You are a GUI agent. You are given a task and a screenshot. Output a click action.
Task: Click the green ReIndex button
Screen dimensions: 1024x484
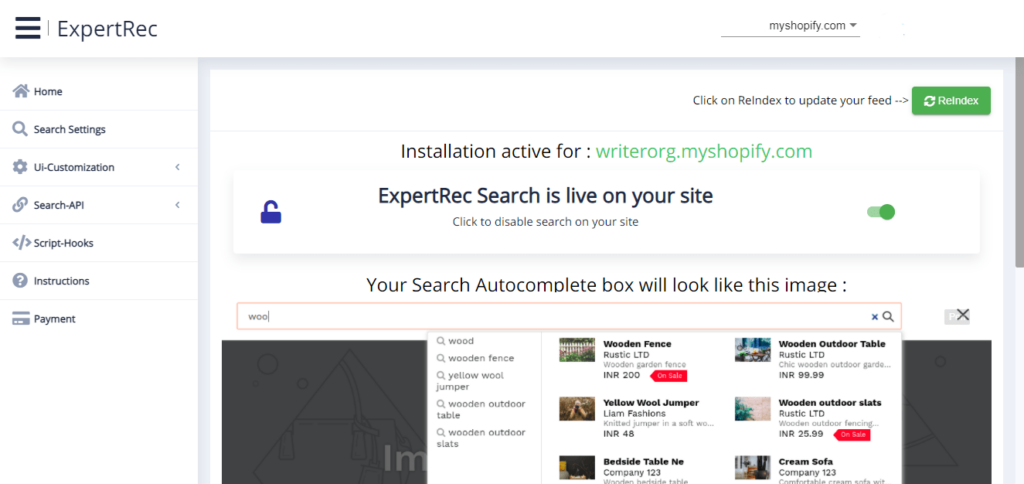951,101
